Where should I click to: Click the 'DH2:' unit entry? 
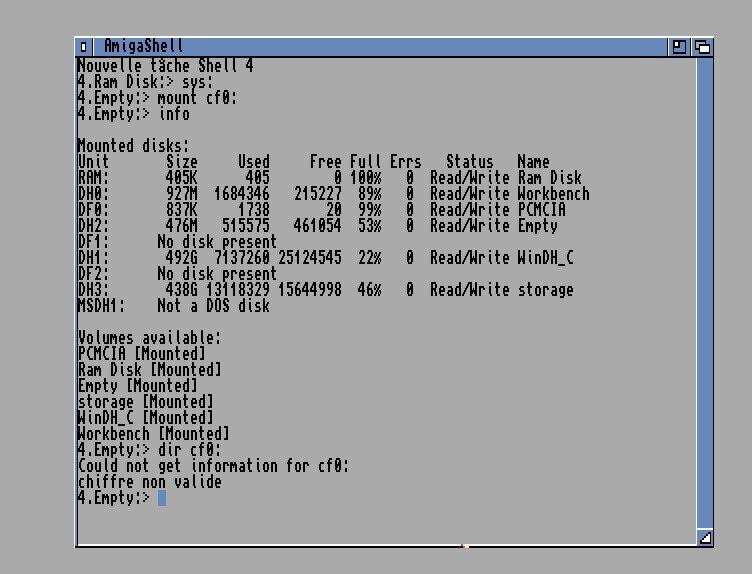[x=94, y=226]
